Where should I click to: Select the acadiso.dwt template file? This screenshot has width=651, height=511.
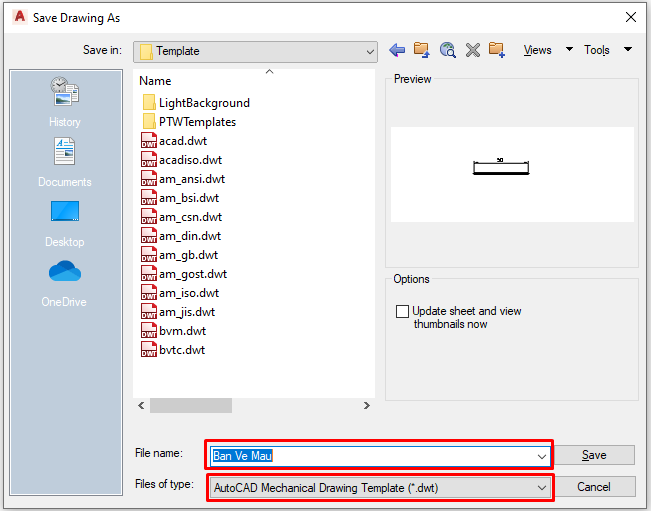coord(189,160)
